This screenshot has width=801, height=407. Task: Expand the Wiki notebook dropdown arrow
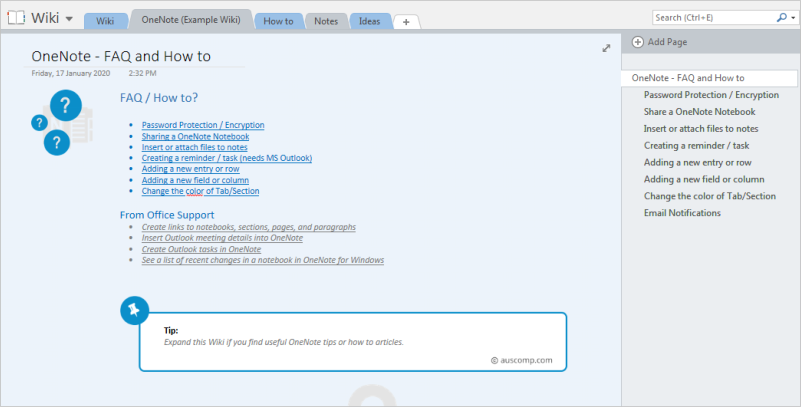(x=69, y=19)
